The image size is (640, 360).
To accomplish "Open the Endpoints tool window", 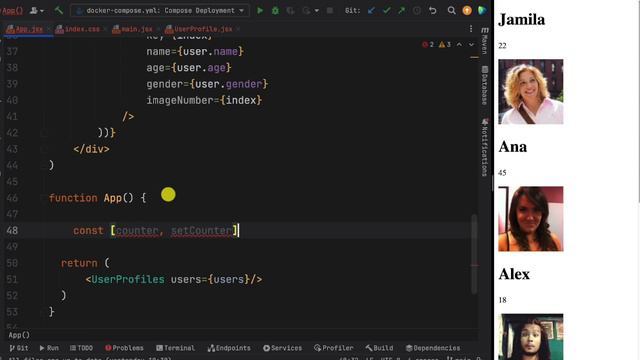I will tap(229, 348).
